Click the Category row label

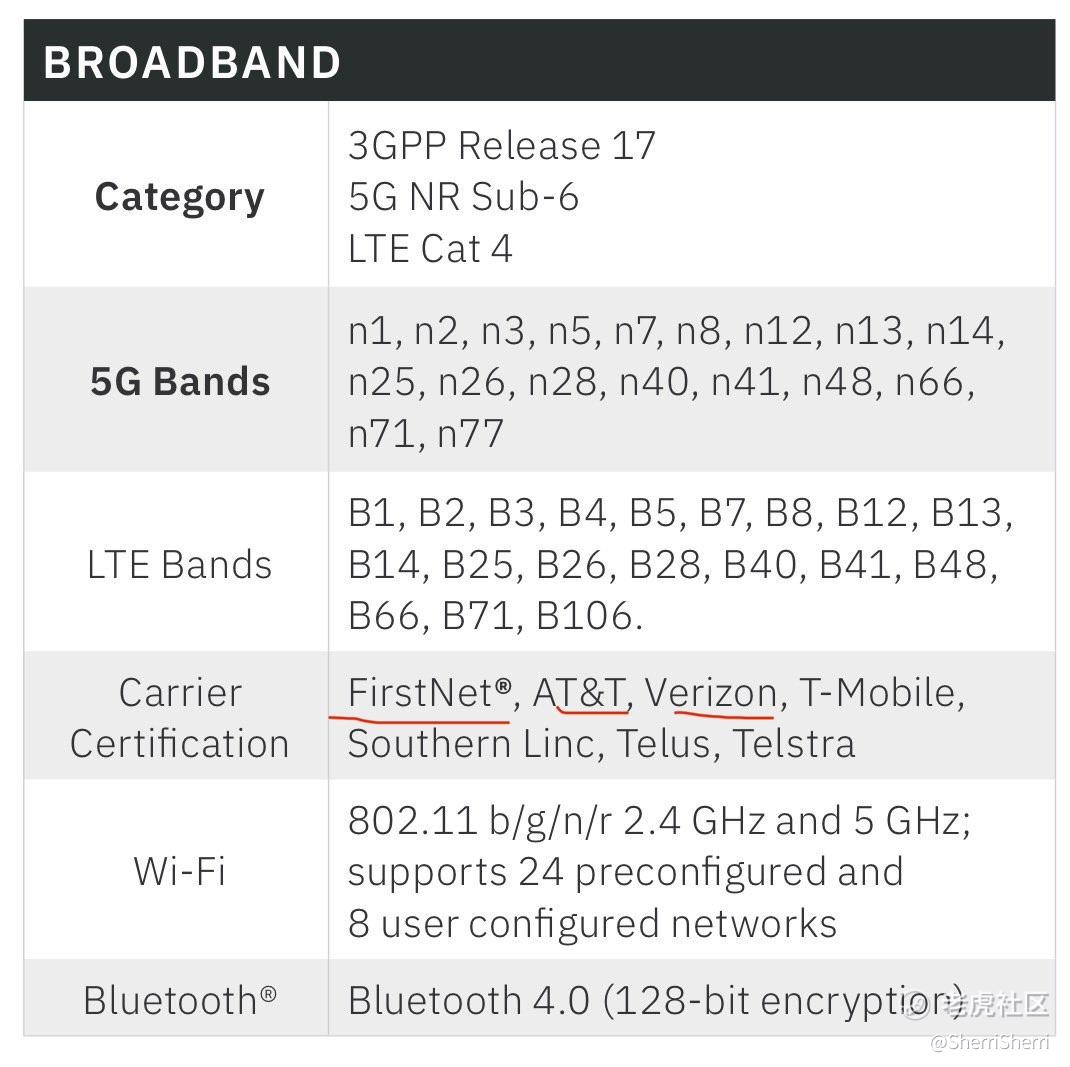click(x=179, y=197)
